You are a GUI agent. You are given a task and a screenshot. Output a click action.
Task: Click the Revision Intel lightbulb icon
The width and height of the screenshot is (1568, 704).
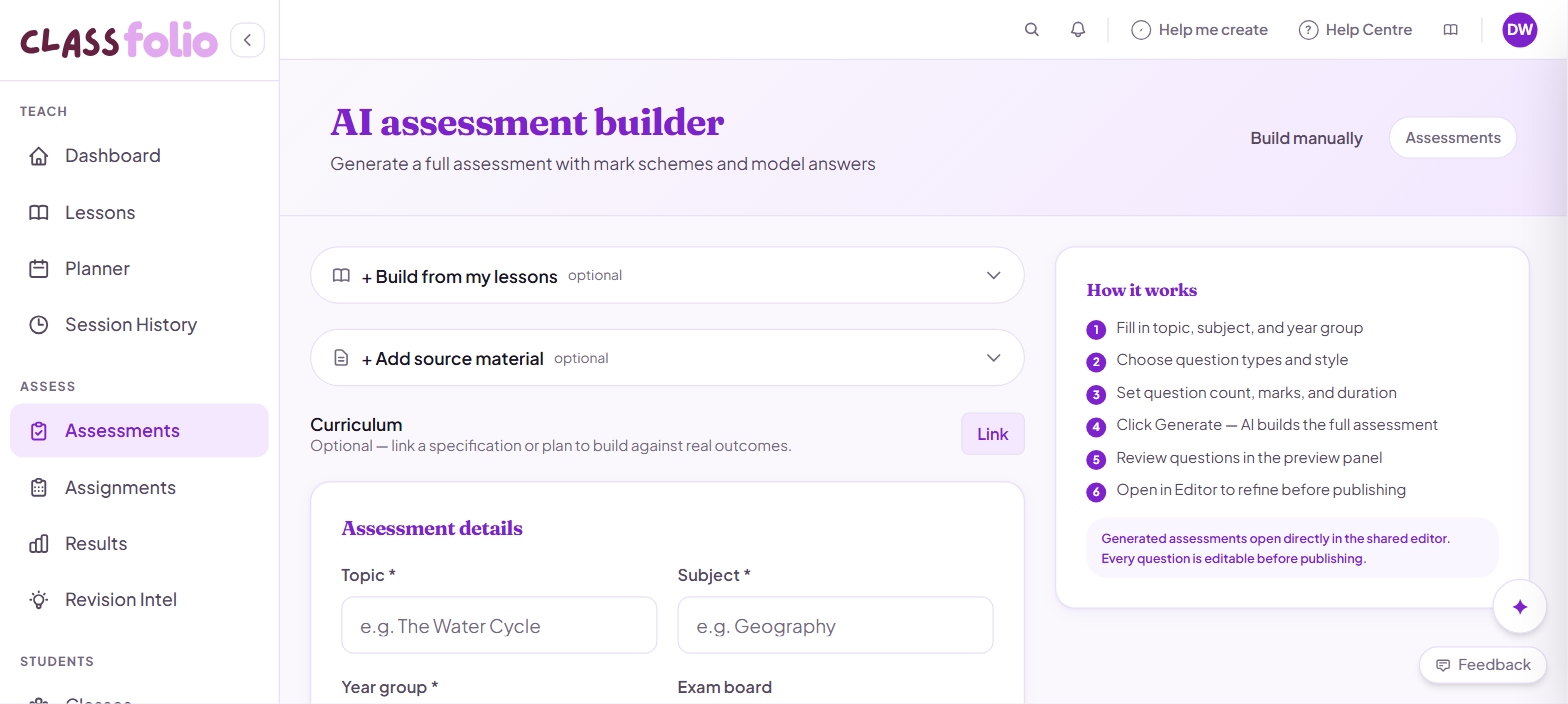coord(39,600)
